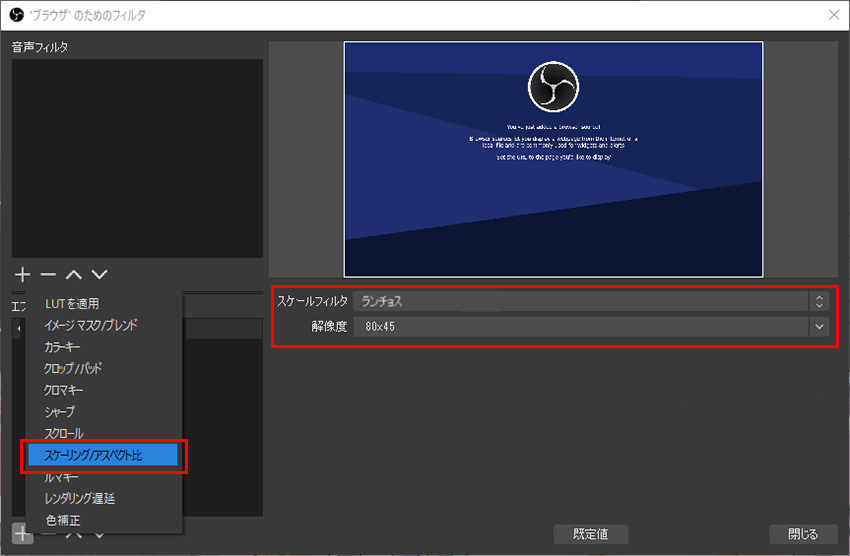The image size is (850, 556).
Task: Click the 解像度 field showing 80x45
Action: (580, 327)
